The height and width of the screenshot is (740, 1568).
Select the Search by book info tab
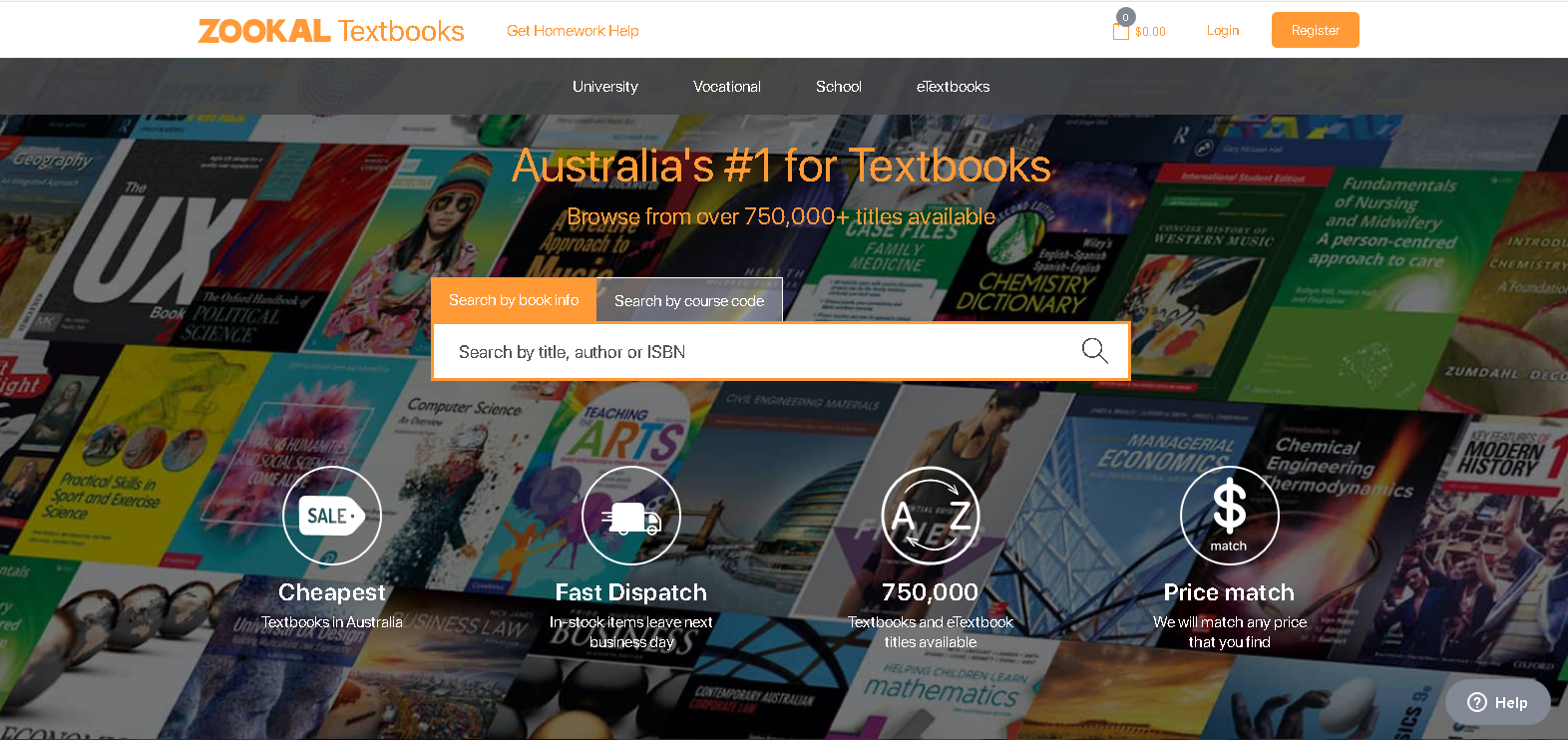[514, 300]
